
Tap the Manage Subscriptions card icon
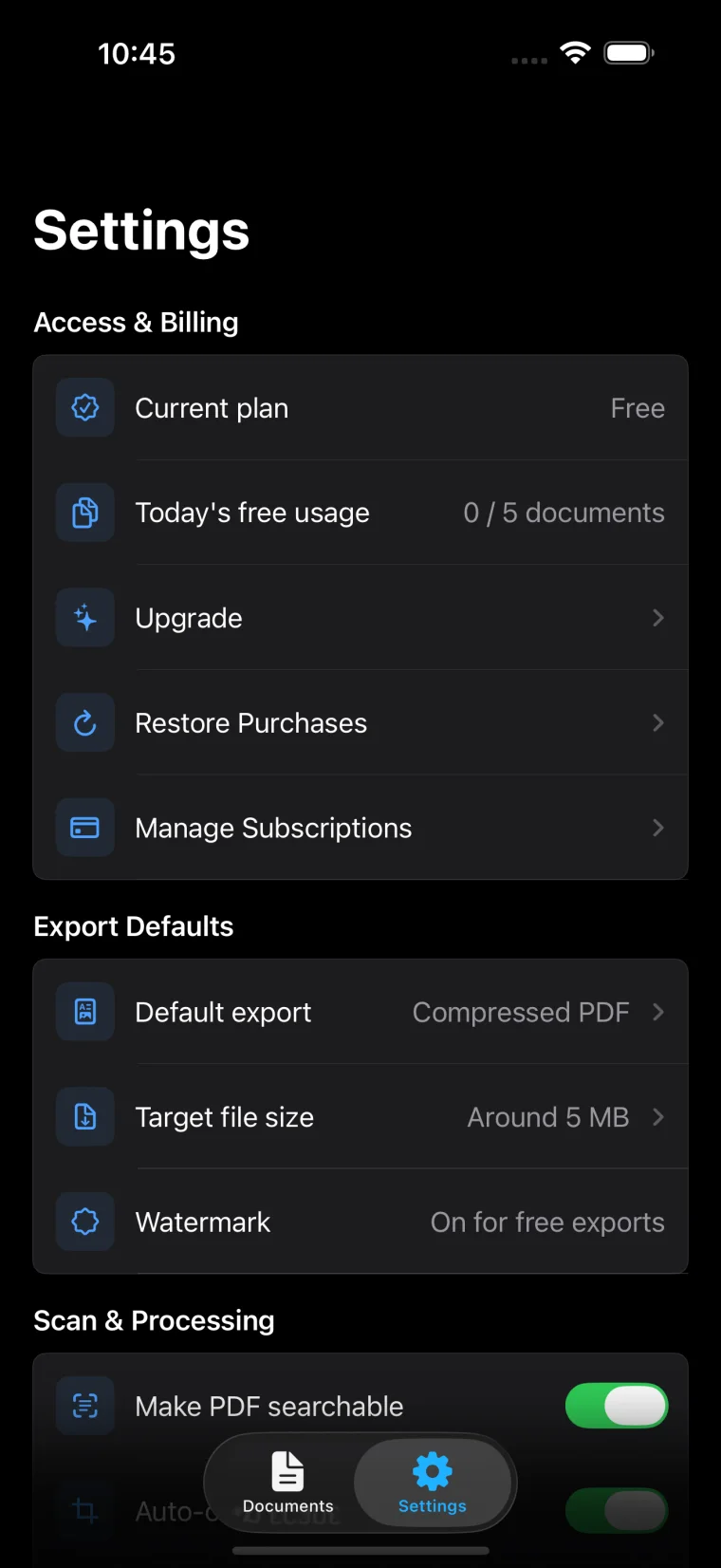(x=85, y=828)
